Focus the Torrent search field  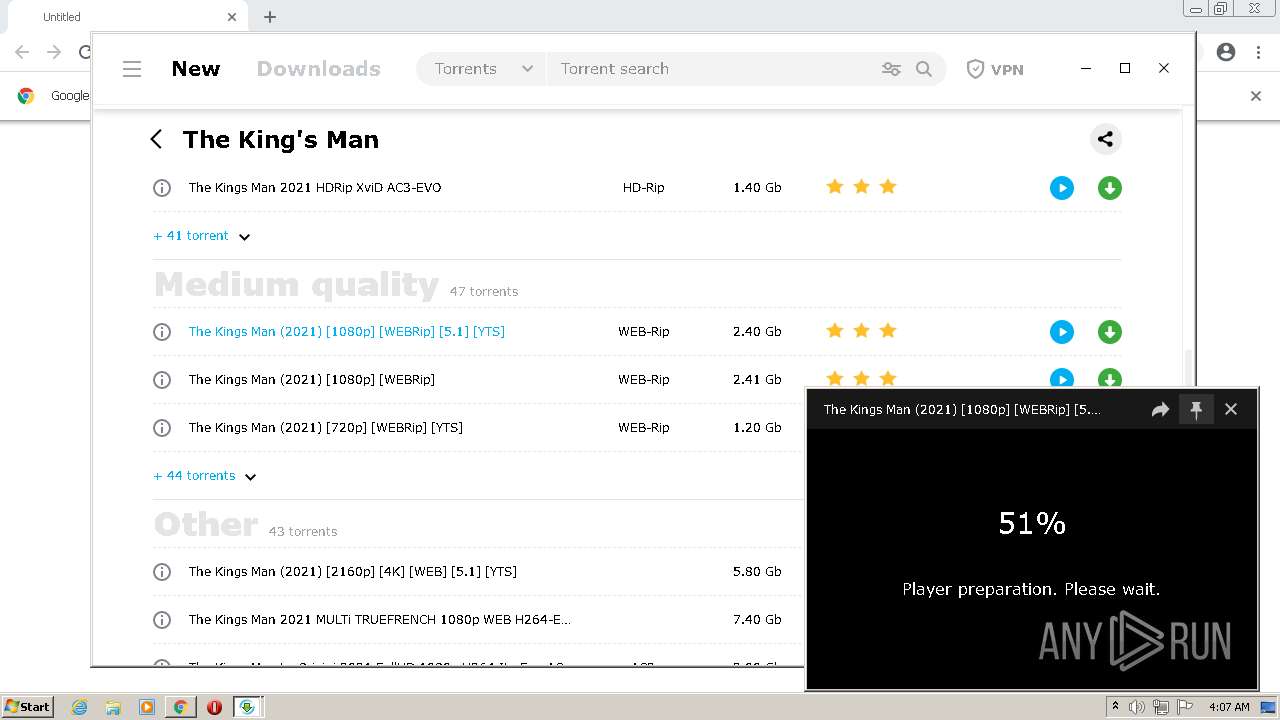coord(710,69)
